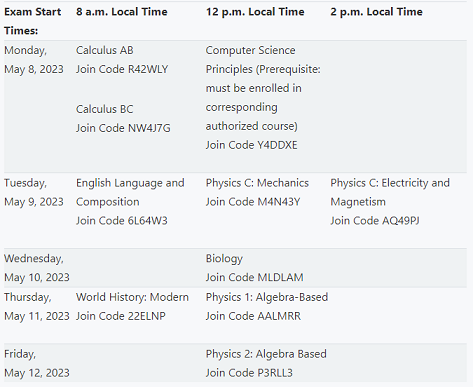
Task: Click the Calculus BC exam entry
Action: tap(104, 109)
